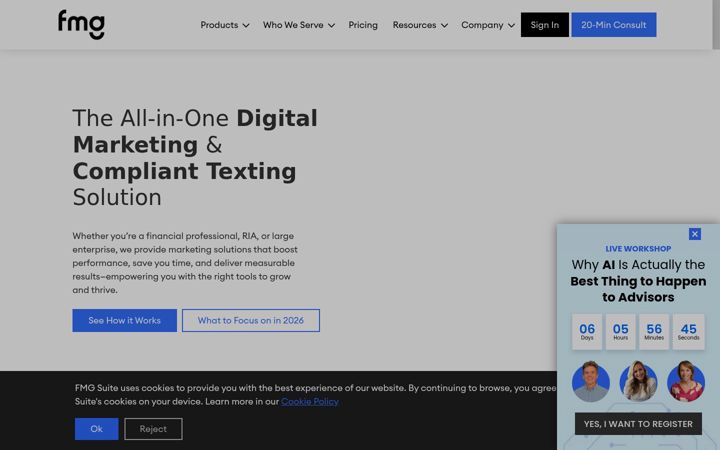Click the page's vertical scrollbar thumb
Viewport: 720px width, 450px height.
(x=716, y=24)
